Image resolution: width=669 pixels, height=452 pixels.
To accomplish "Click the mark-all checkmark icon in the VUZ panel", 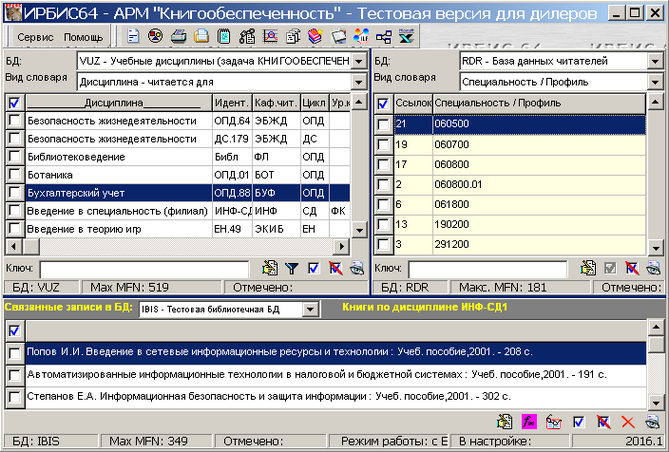I will [314, 268].
